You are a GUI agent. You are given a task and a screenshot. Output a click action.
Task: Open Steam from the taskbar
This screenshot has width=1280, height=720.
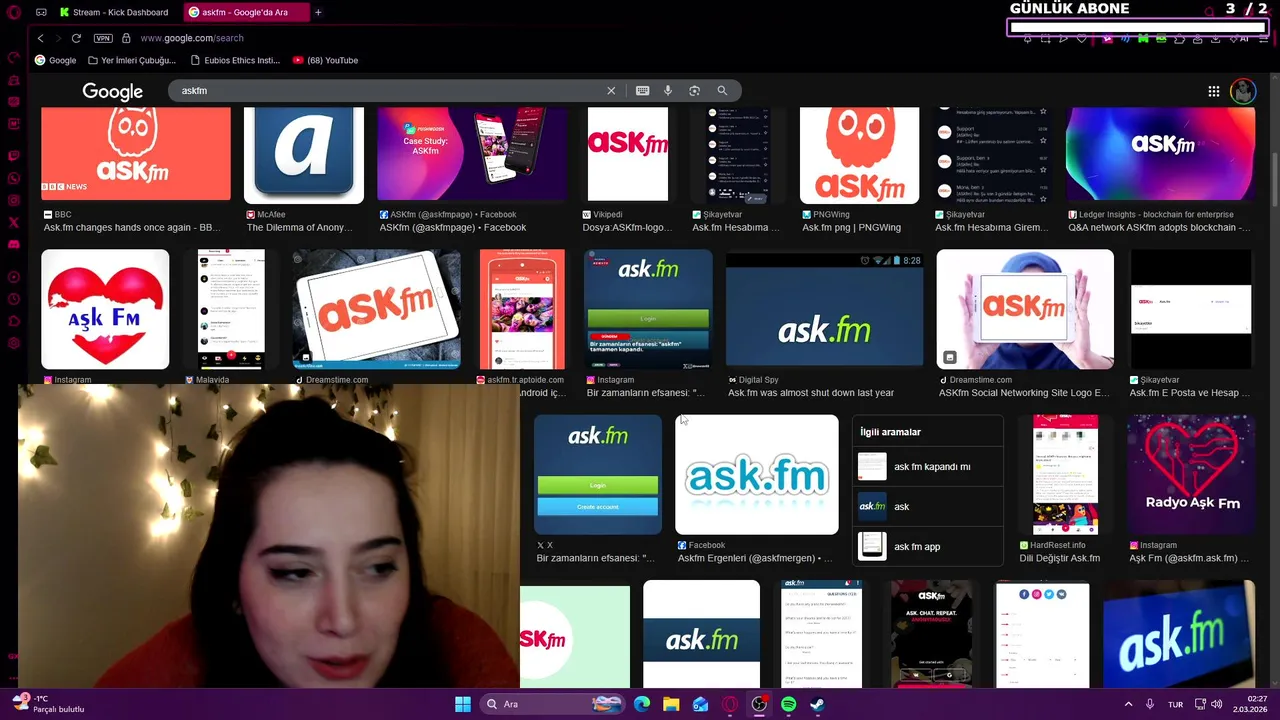[817, 704]
